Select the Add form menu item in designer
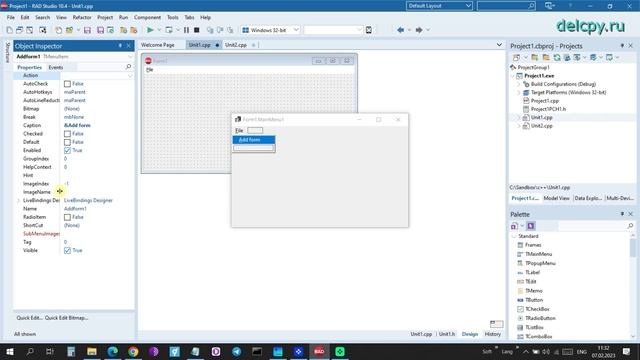The image size is (640, 360). click(x=254, y=140)
